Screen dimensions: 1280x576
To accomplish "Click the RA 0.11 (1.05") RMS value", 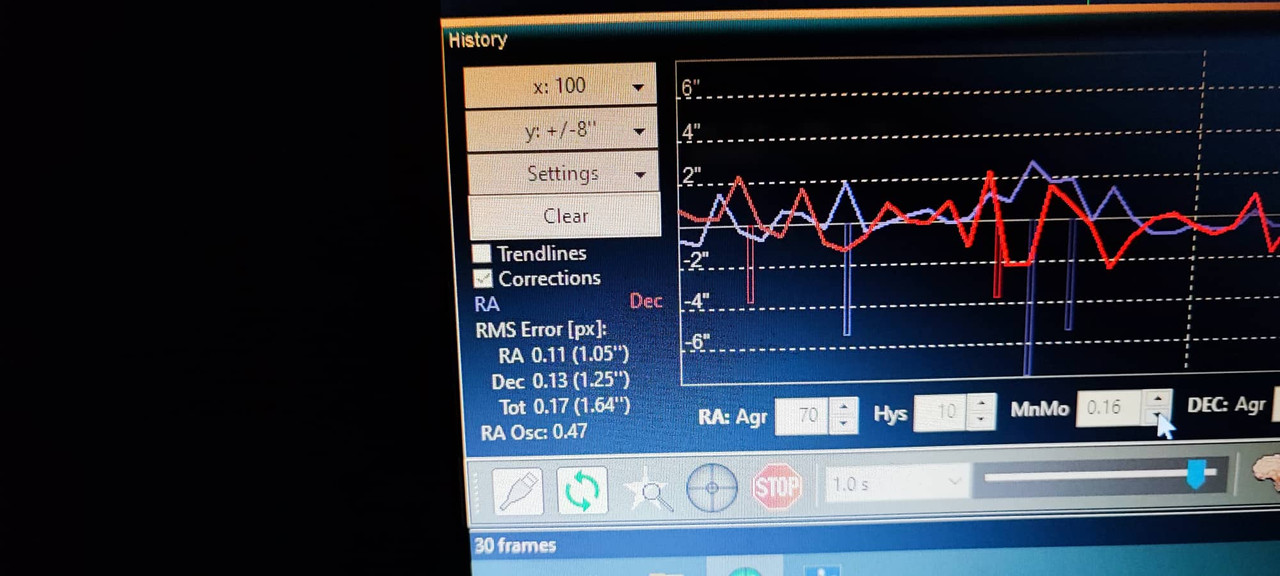I will 563,354.
